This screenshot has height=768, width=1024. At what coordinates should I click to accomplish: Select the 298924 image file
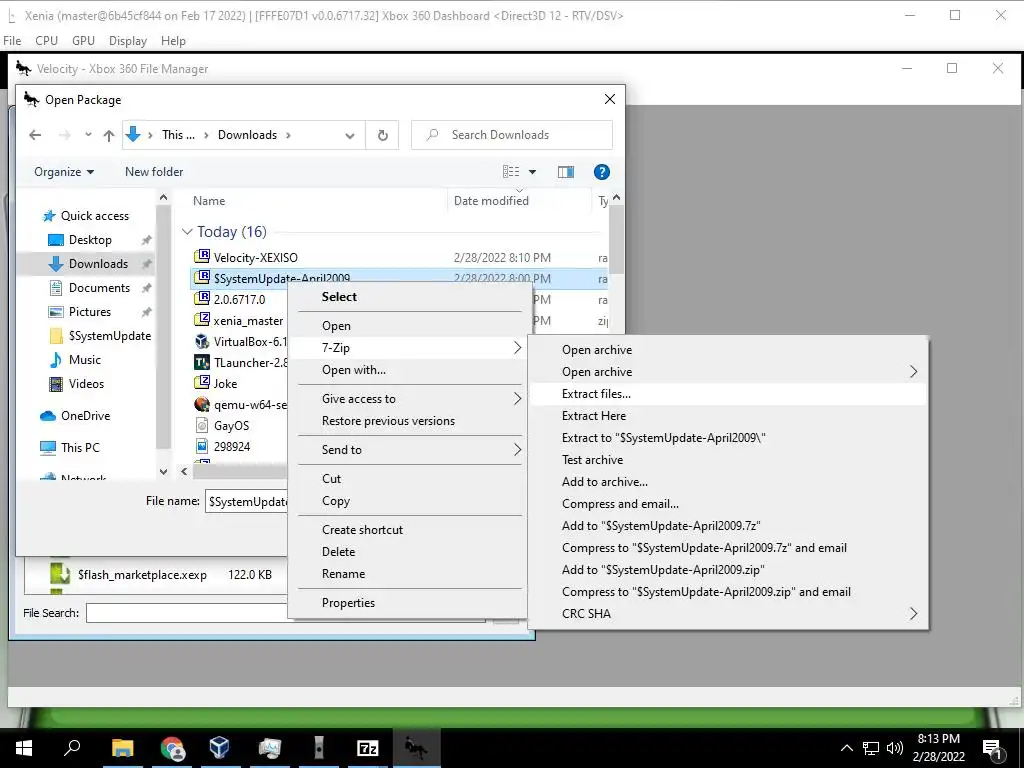tap(232, 447)
